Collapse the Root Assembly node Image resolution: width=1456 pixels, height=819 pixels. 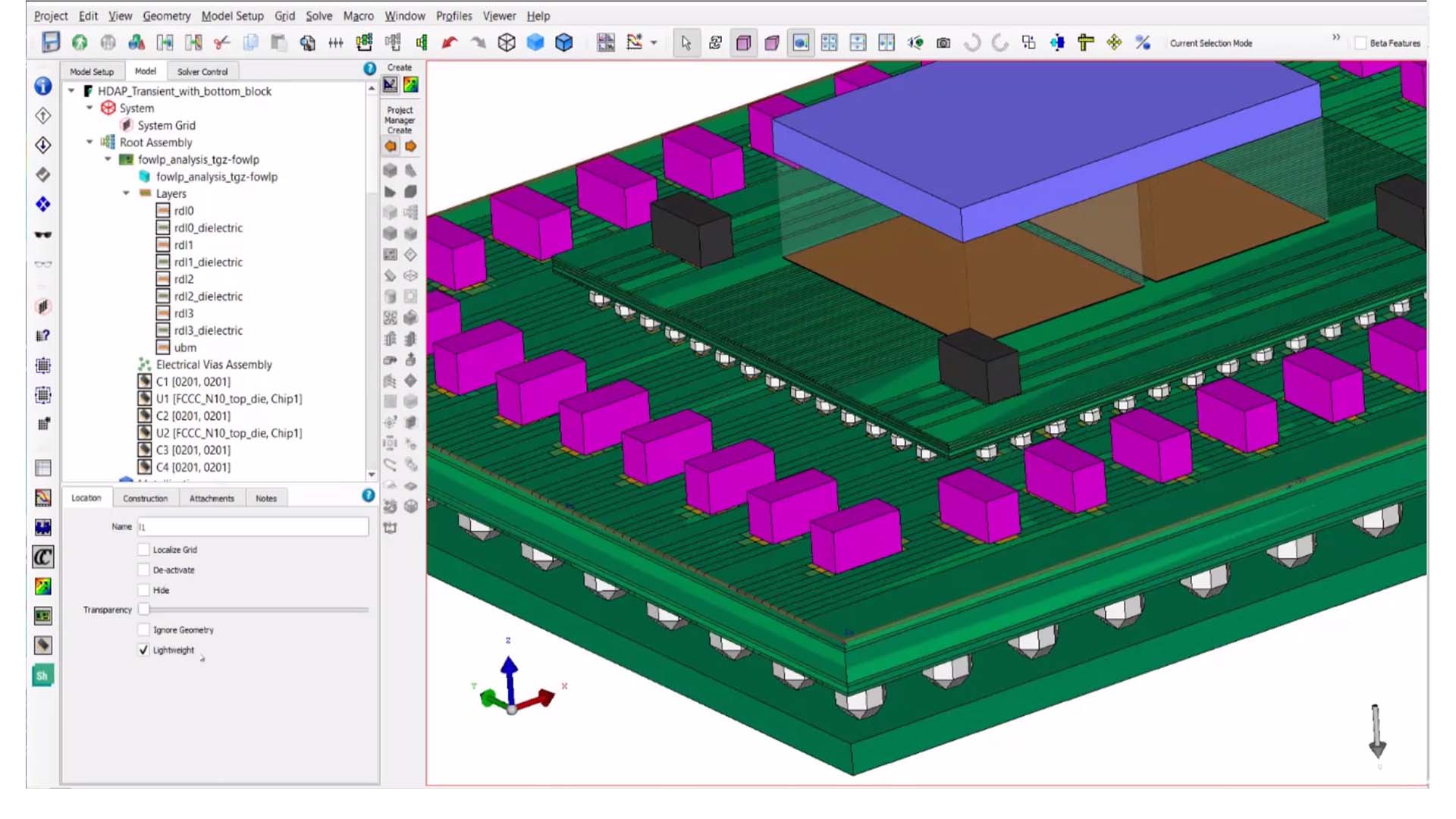(89, 142)
